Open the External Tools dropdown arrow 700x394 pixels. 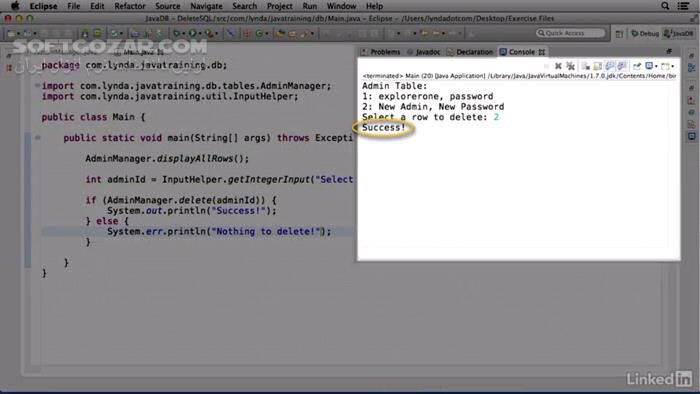coord(217,34)
